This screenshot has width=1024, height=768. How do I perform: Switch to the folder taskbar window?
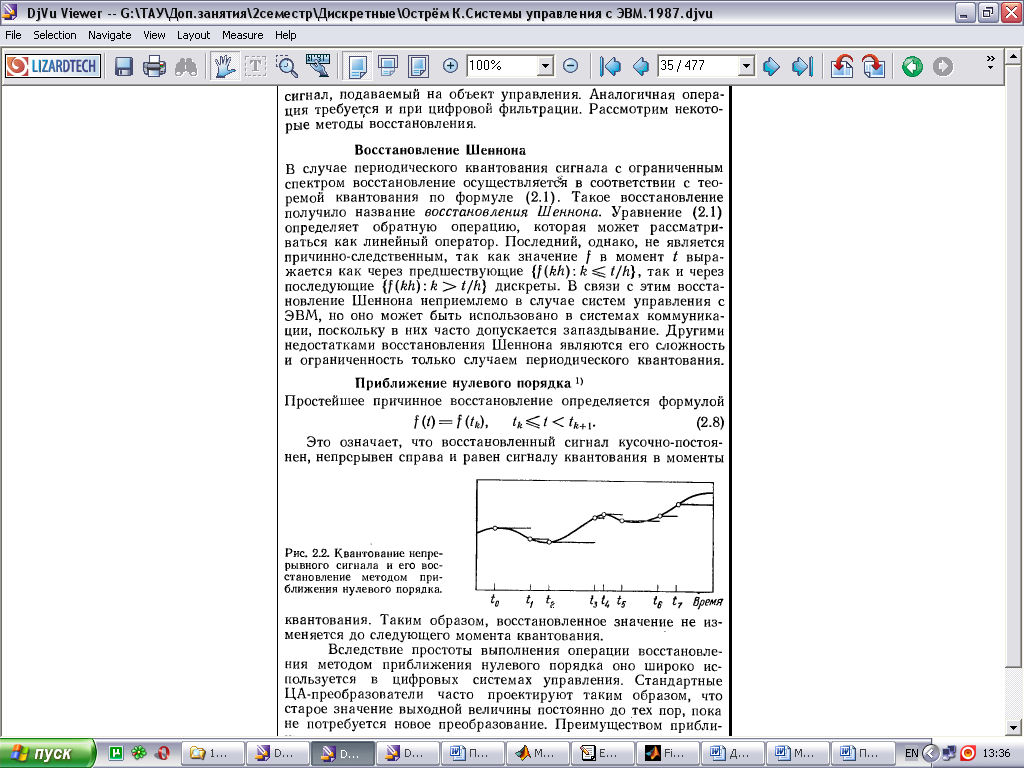pos(212,753)
